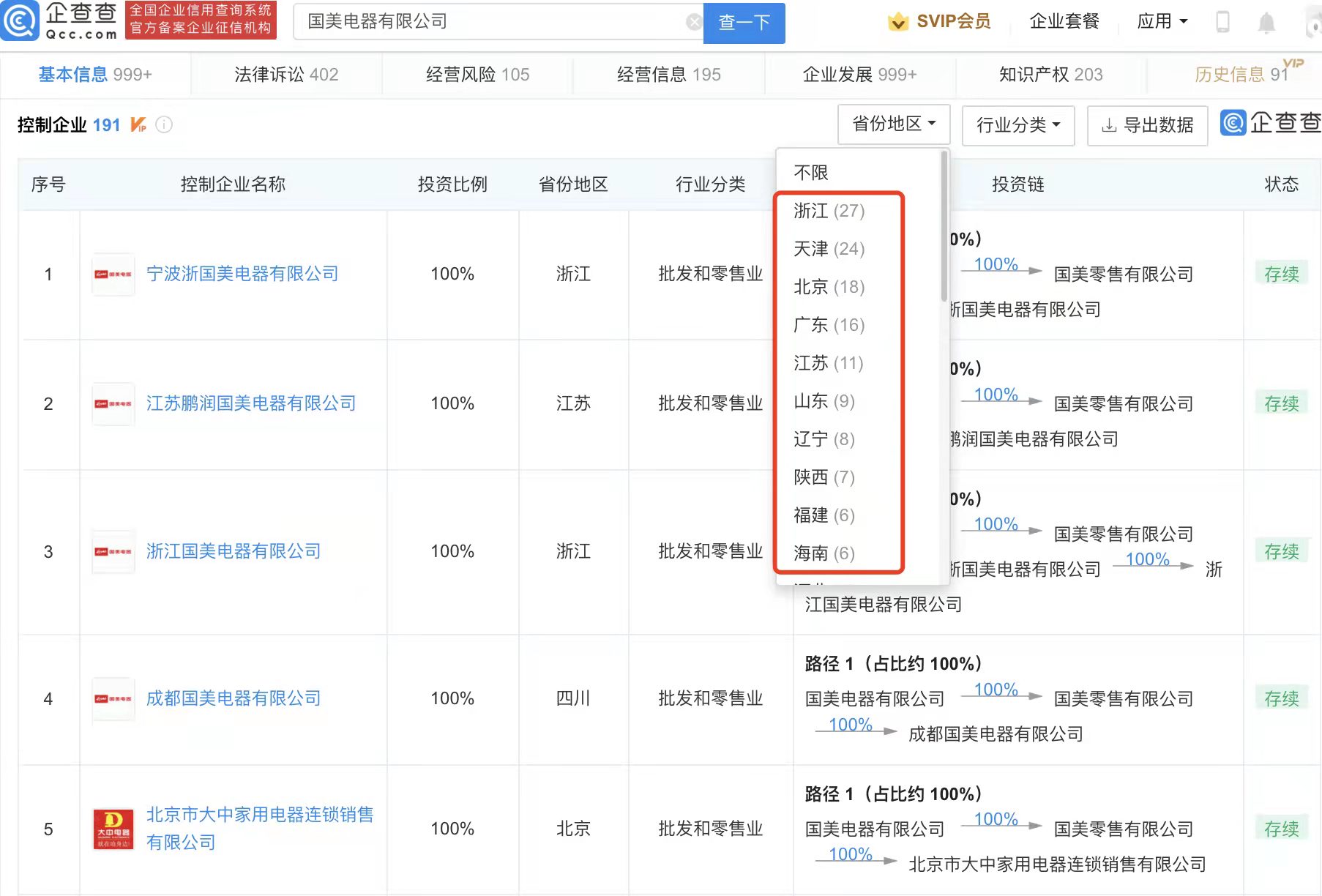Switch to 法律诉讼 402 tab
This screenshot has height=896, width=1322.
(x=286, y=75)
